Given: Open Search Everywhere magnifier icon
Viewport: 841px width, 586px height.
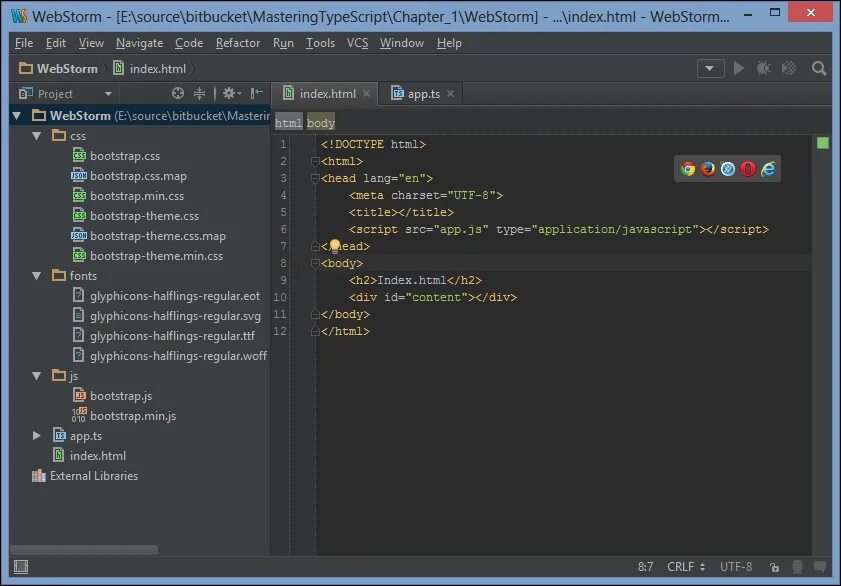Looking at the screenshot, I should click(819, 69).
